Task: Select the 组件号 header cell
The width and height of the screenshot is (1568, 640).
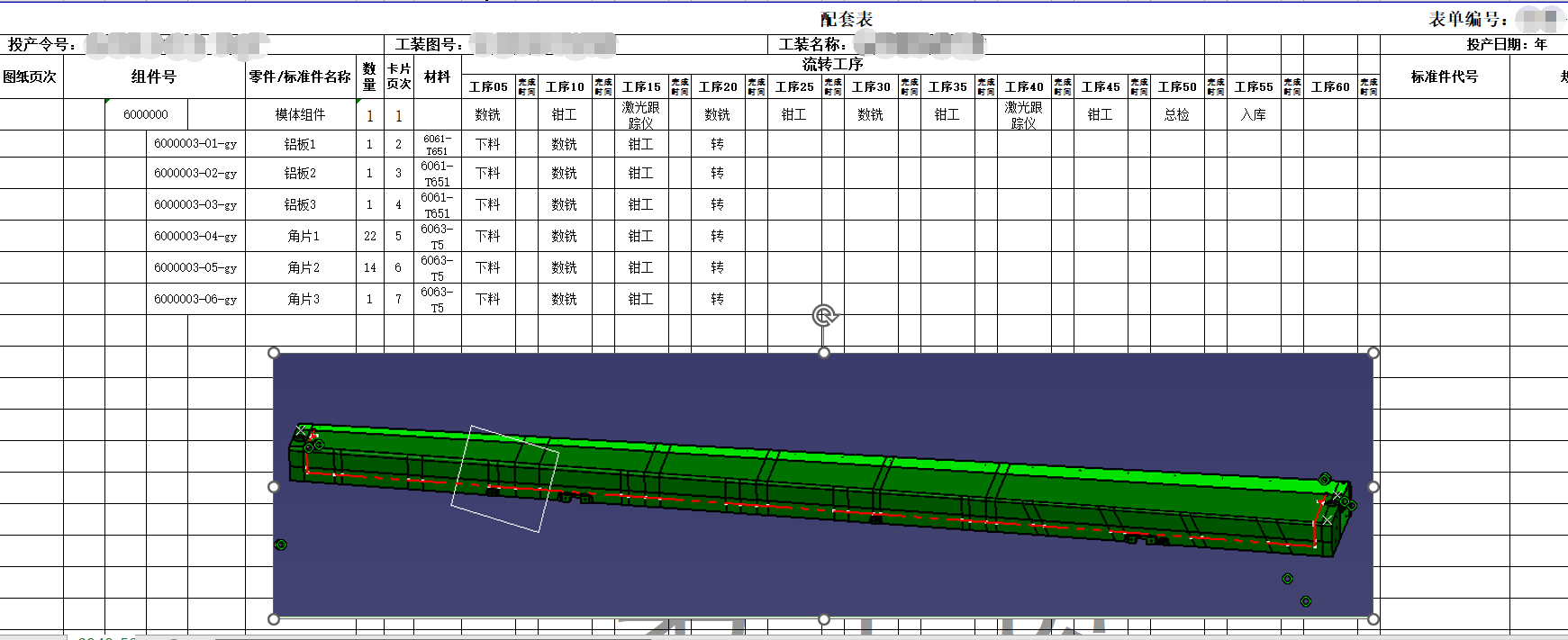Action: [x=154, y=77]
